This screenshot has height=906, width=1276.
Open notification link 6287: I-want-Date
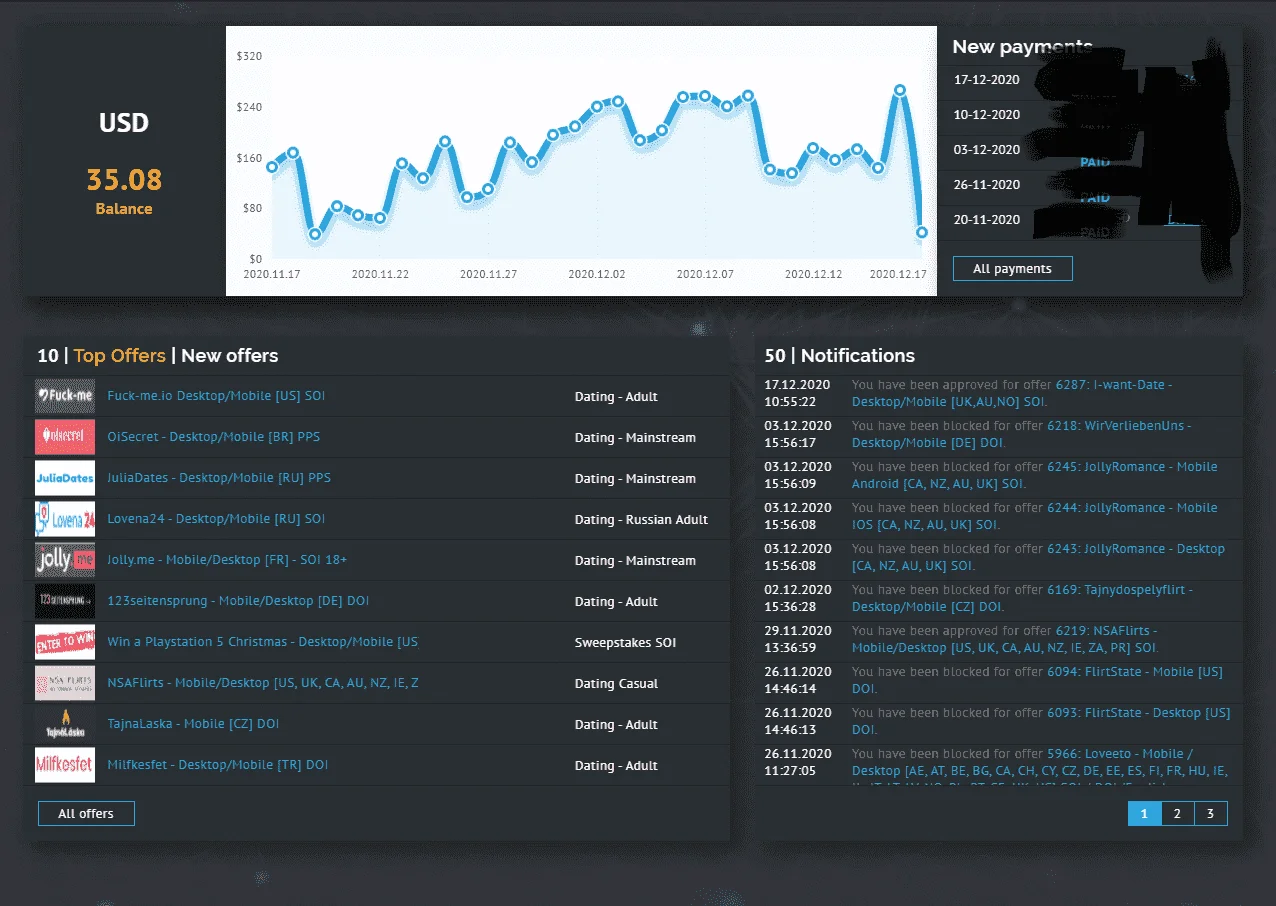pyautogui.click(x=1013, y=393)
